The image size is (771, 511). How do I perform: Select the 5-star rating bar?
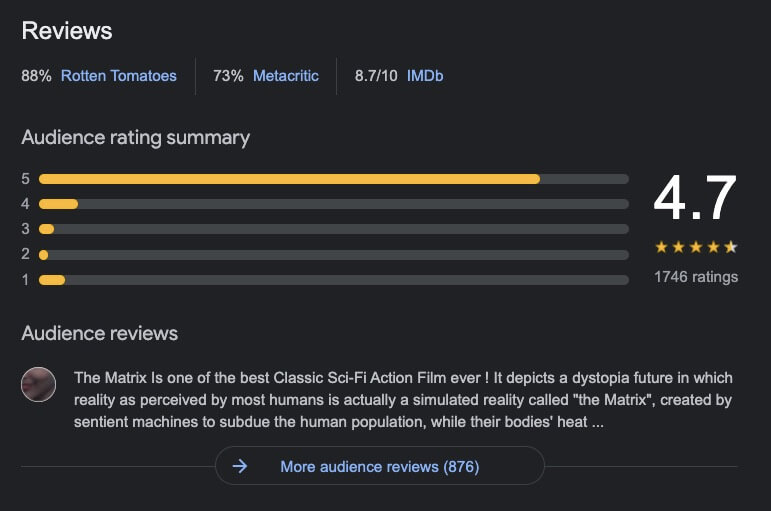[x=334, y=179]
